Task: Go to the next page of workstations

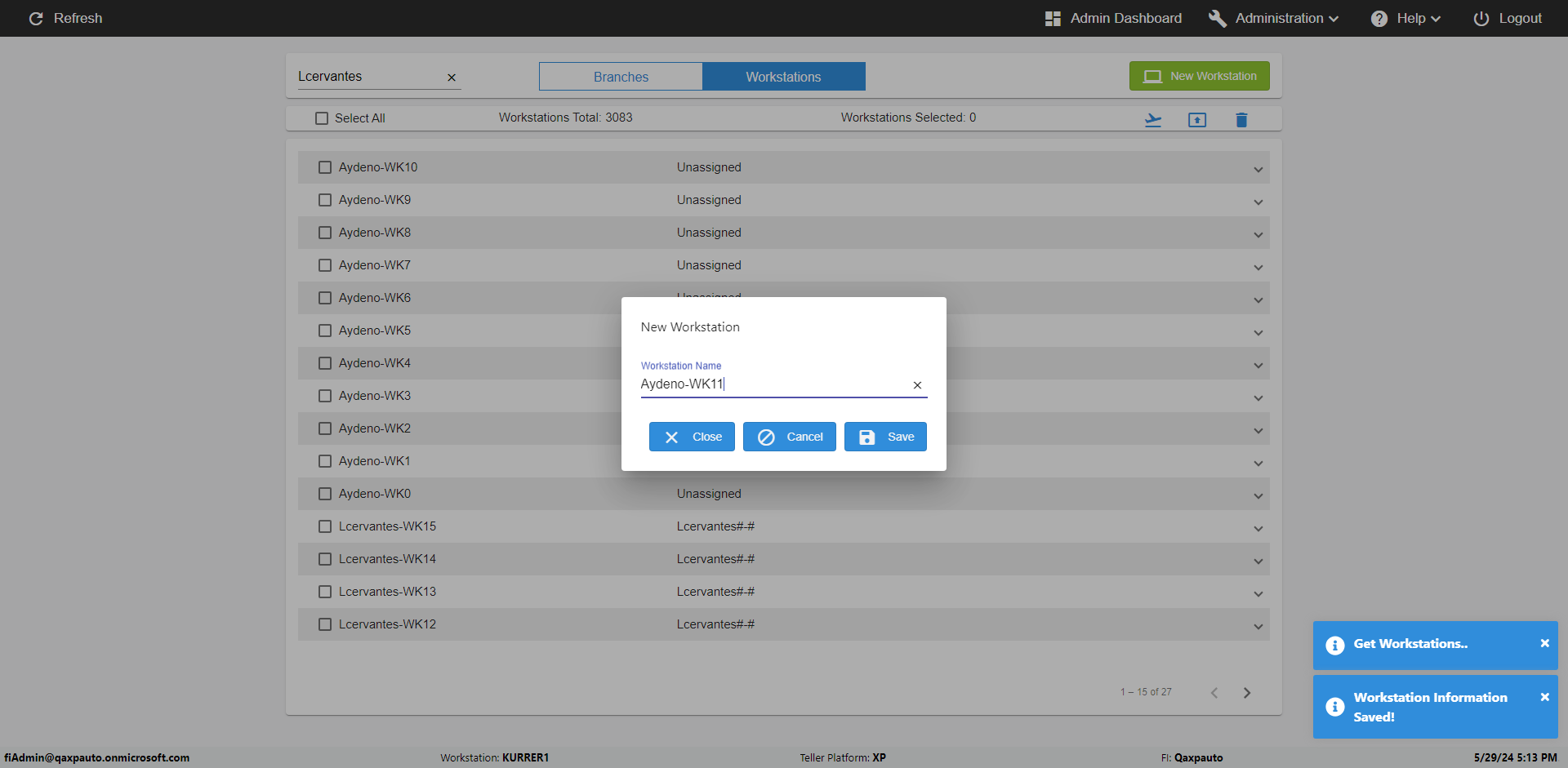Action: 1247,693
